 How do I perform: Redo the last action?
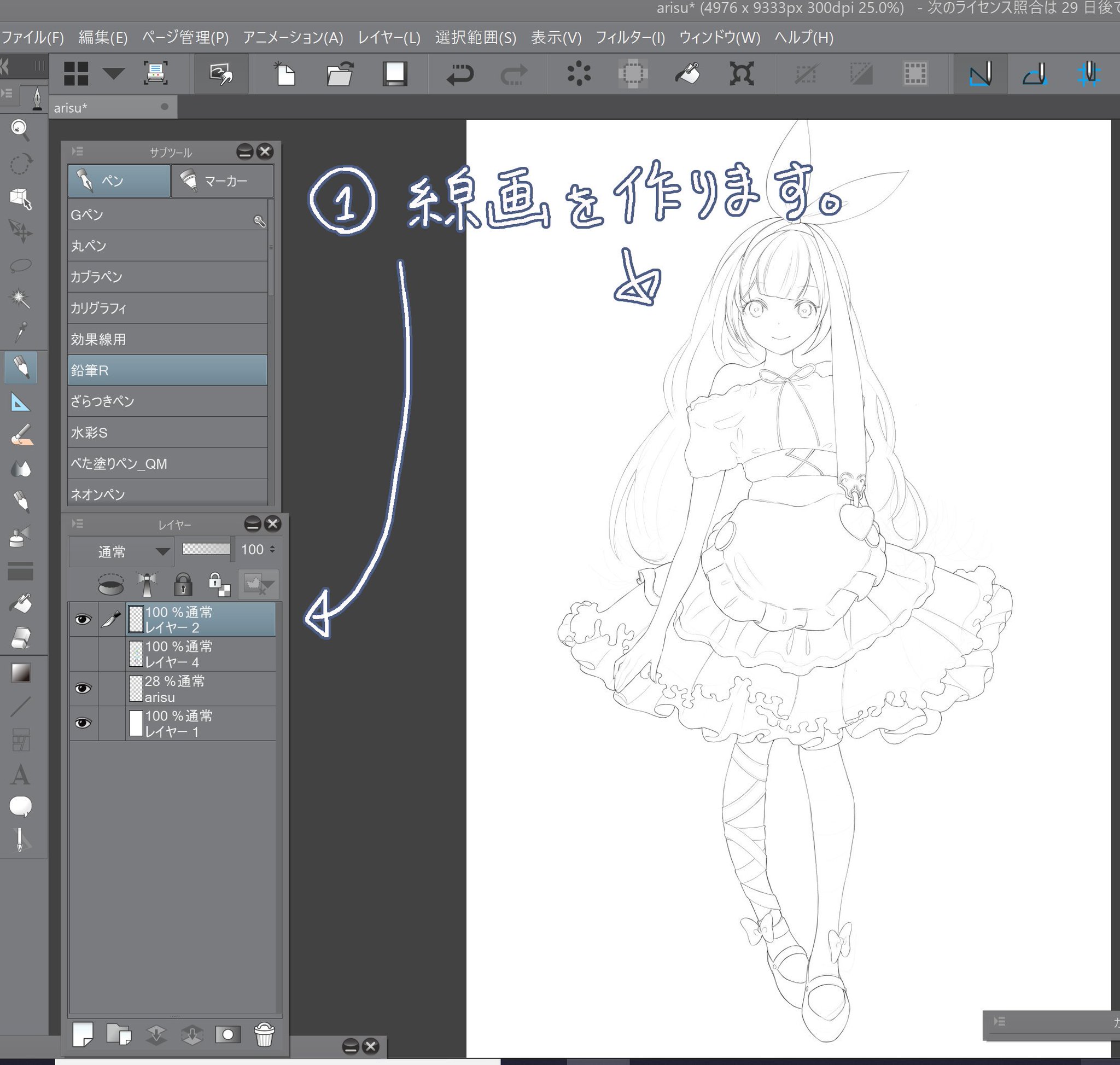514,74
